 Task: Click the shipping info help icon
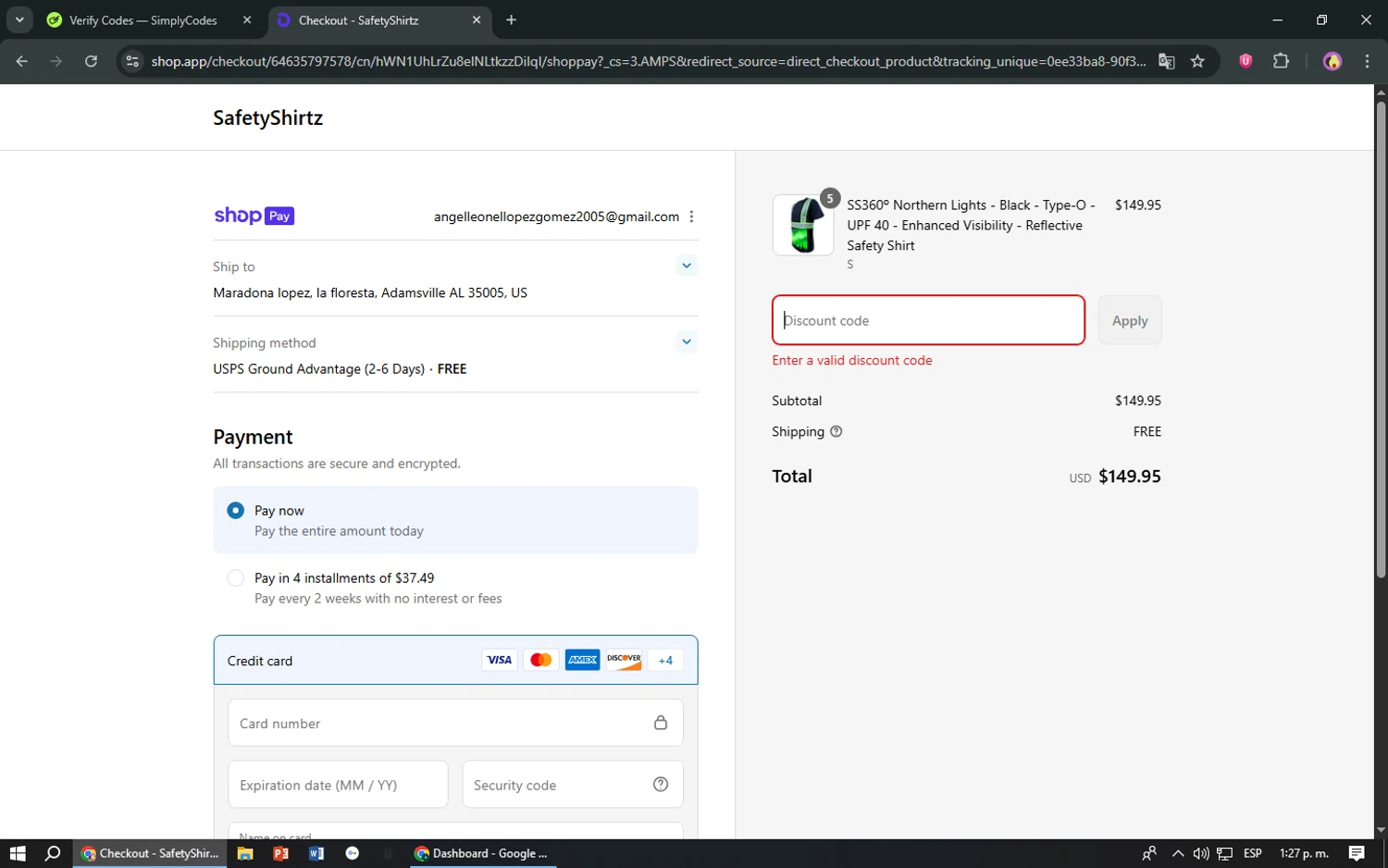click(x=836, y=431)
